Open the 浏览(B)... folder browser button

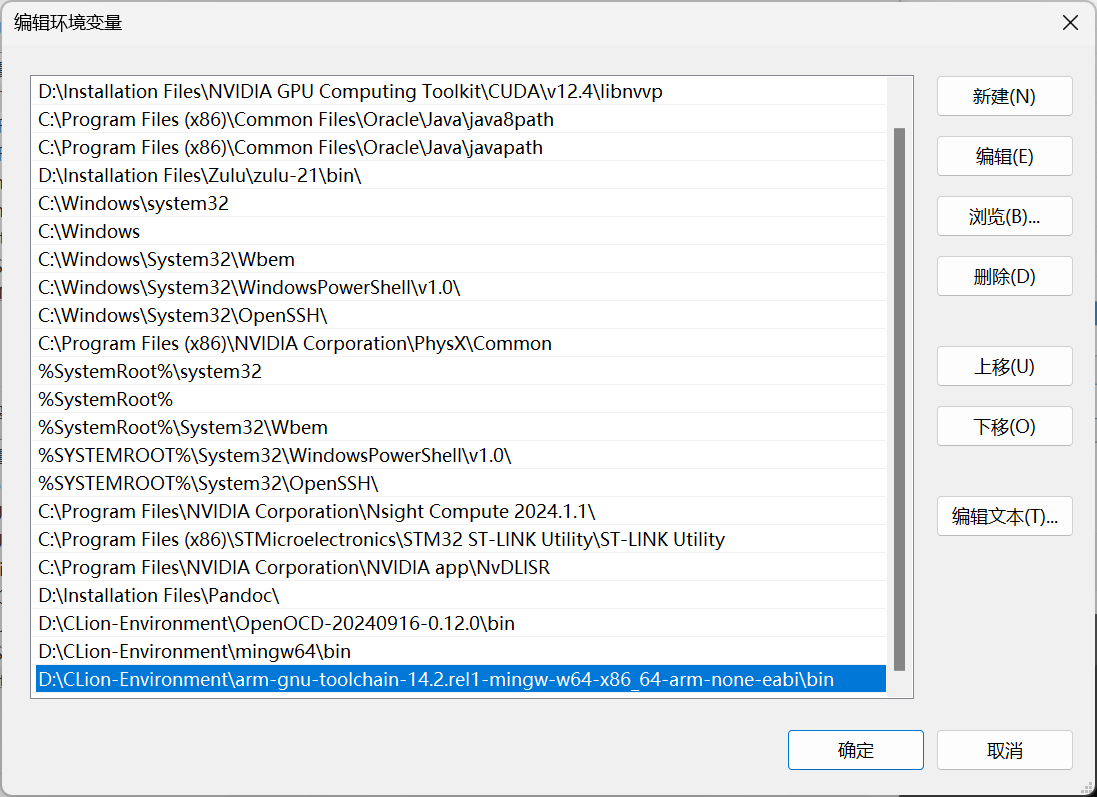tap(1004, 216)
